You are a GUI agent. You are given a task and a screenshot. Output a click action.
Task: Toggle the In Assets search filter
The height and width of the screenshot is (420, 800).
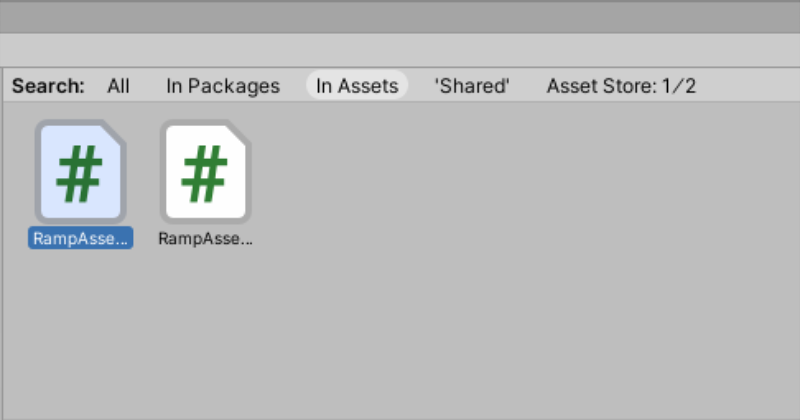(357, 86)
